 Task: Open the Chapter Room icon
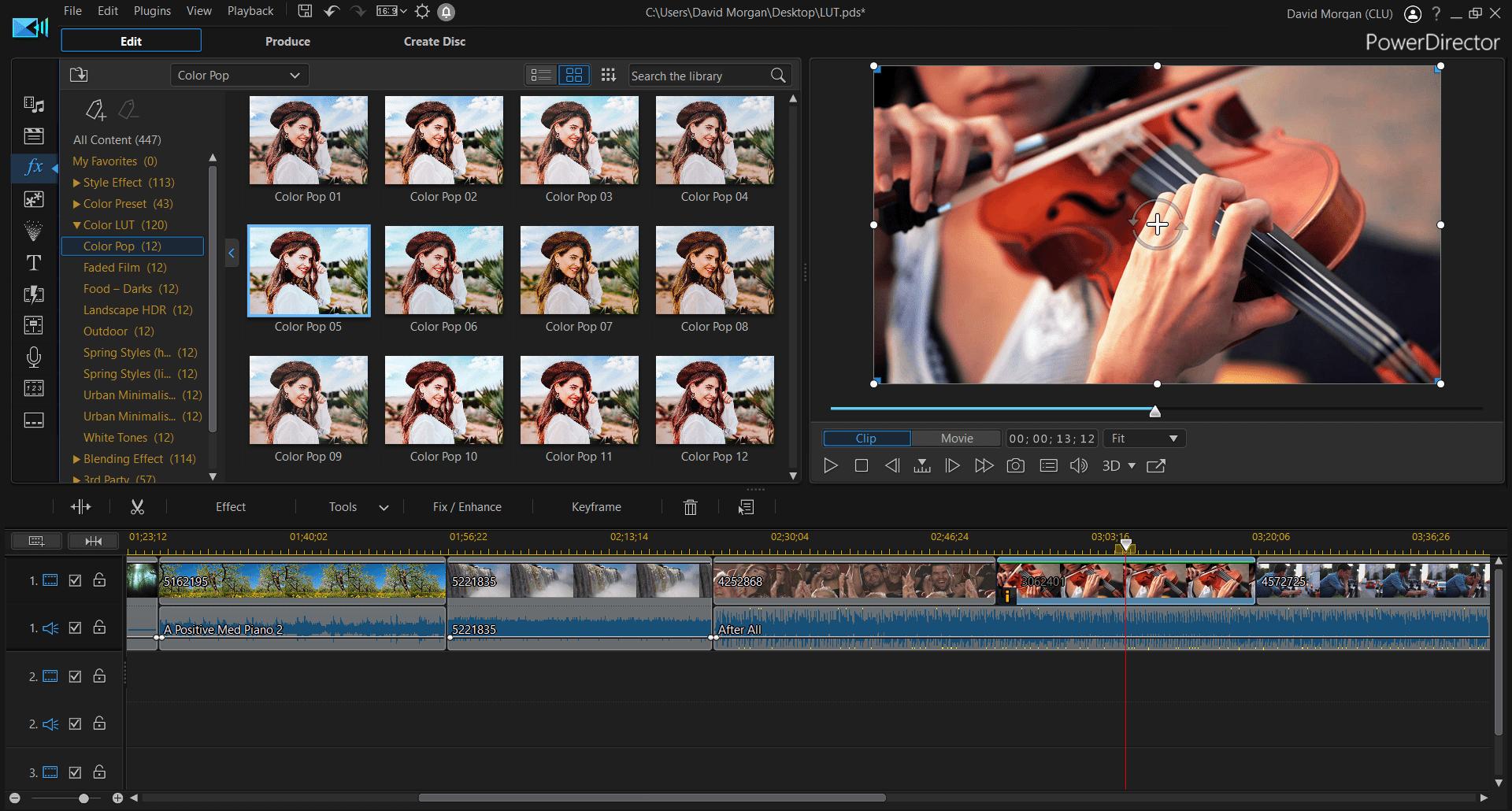(x=34, y=388)
